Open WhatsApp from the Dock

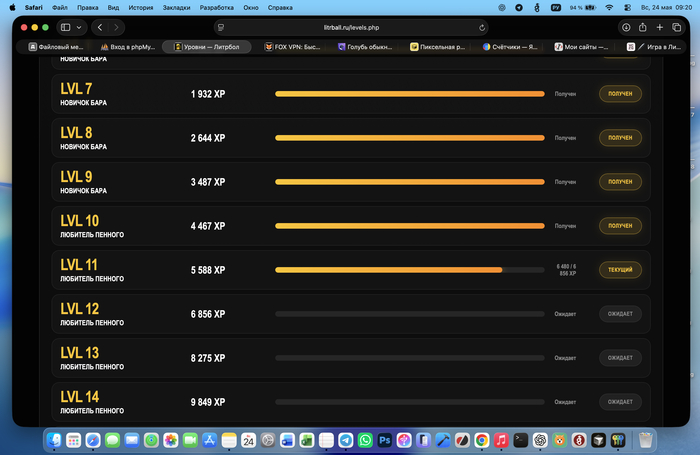pyautogui.click(x=365, y=440)
